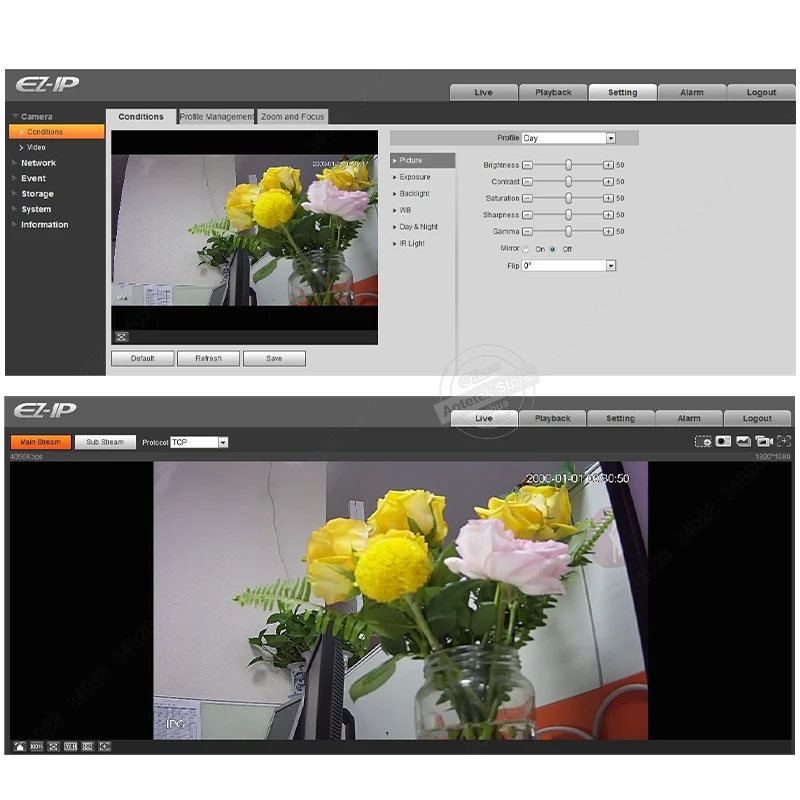Switch to Main Stream
The image size is (800, 800).
point(41,442)
